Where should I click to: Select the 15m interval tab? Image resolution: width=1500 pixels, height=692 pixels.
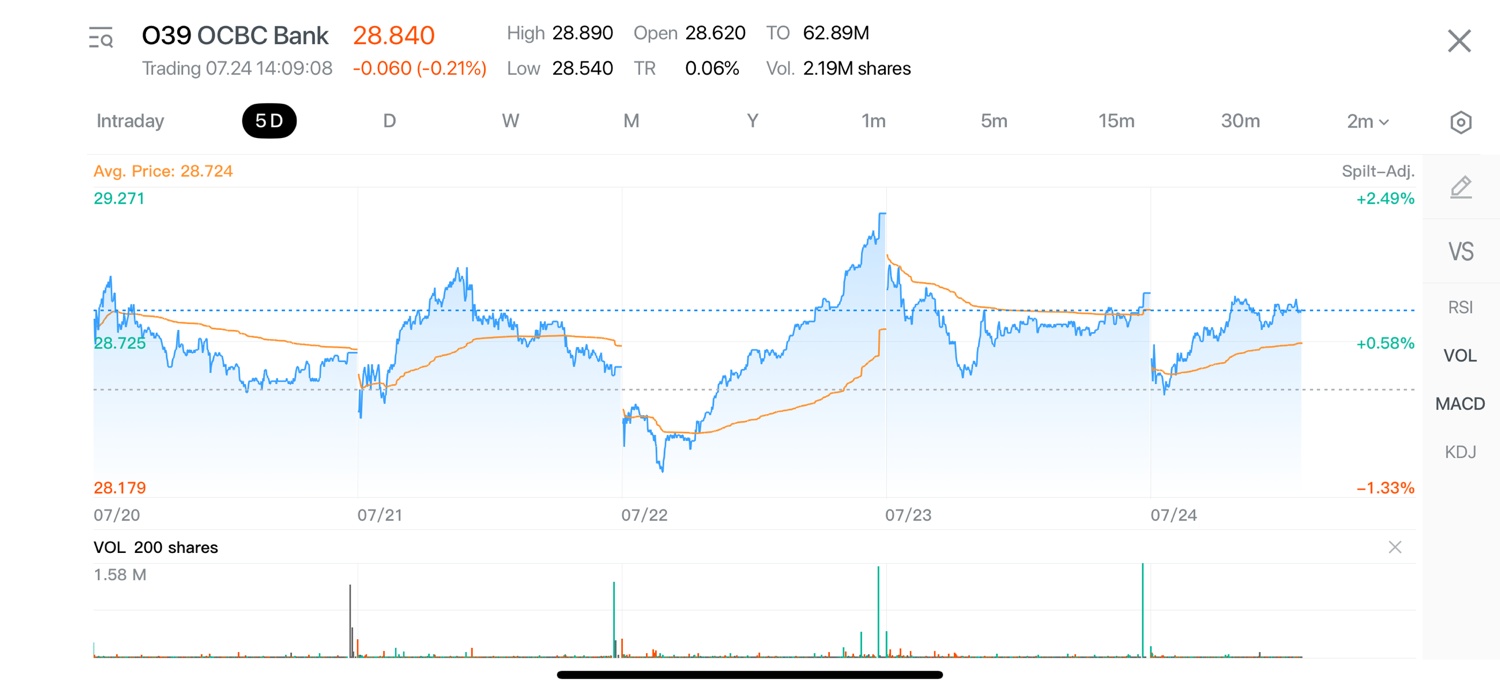[1116, 121]
